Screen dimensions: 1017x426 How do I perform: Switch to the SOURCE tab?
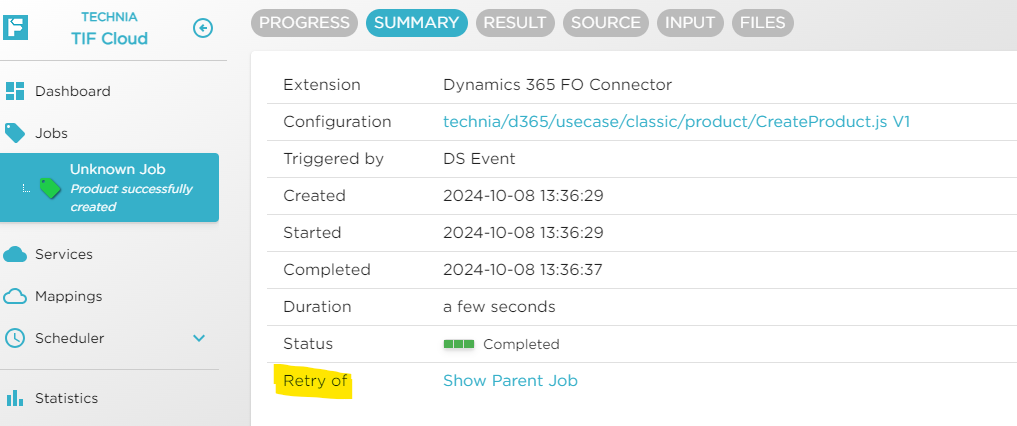(x=605, y=22)
